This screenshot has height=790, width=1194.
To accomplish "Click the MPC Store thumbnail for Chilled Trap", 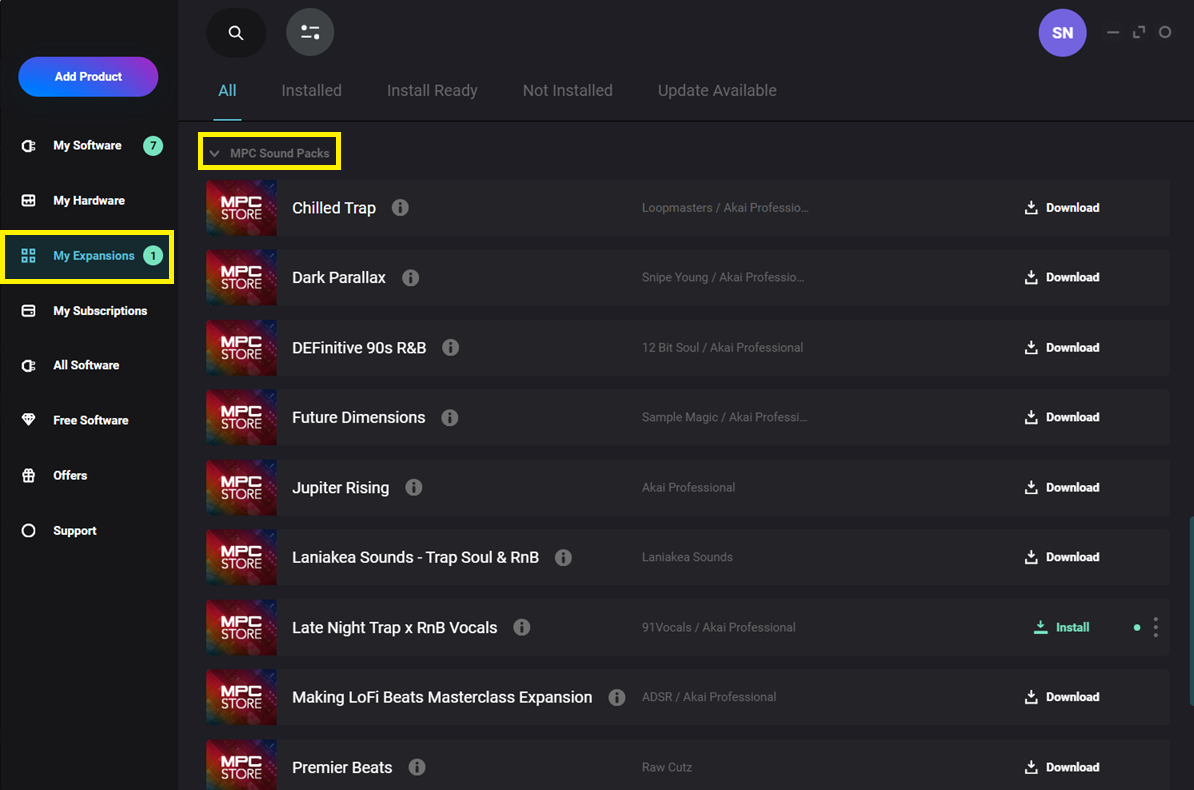I will click(241, 207).
